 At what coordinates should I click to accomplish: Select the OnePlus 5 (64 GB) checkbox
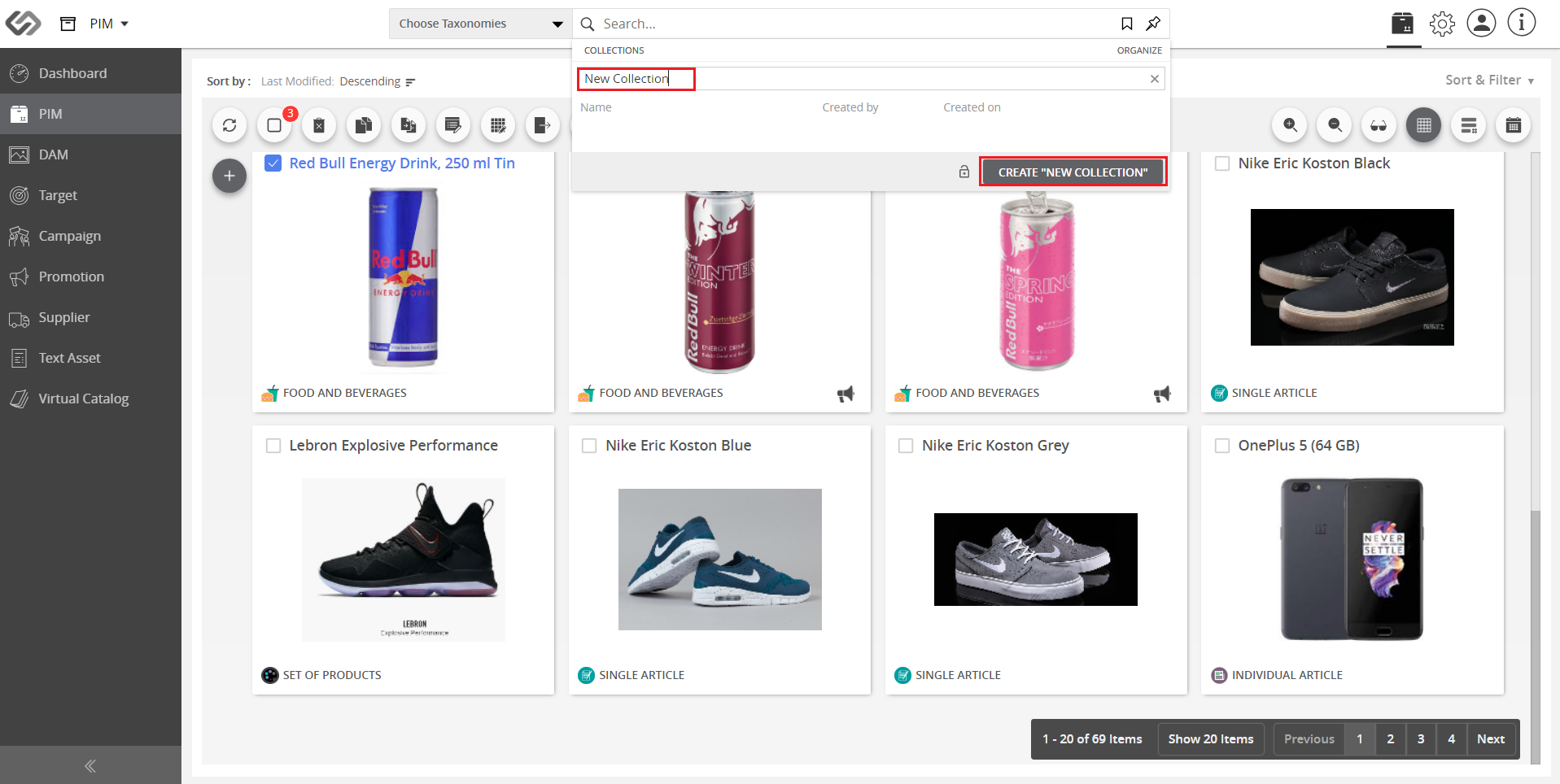tap(1222, 446)
